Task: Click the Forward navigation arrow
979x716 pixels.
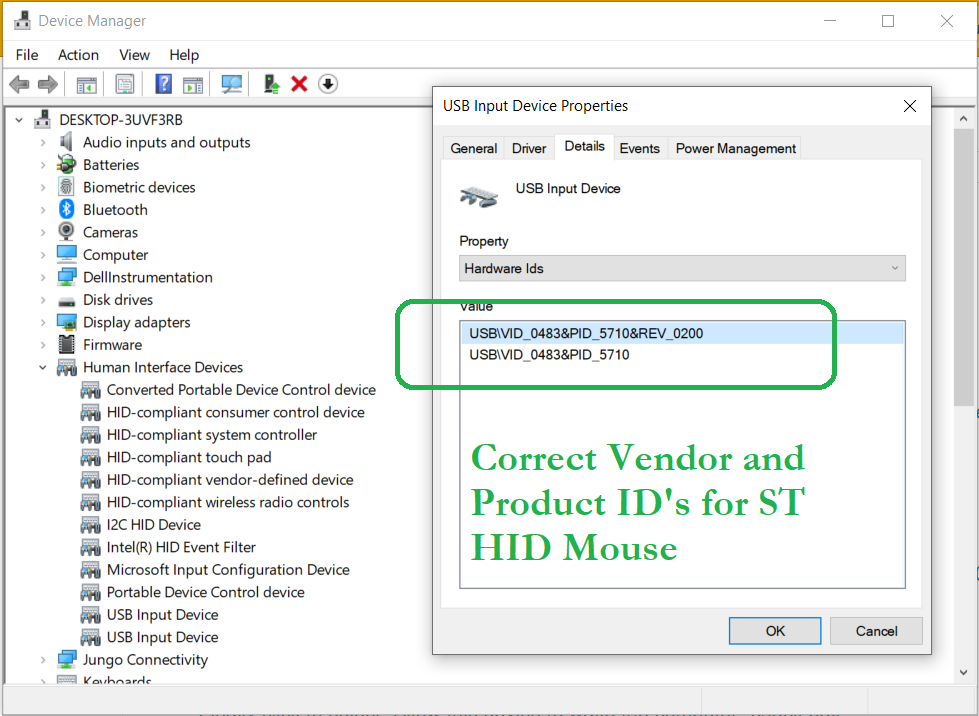Action: click(47, 84)
